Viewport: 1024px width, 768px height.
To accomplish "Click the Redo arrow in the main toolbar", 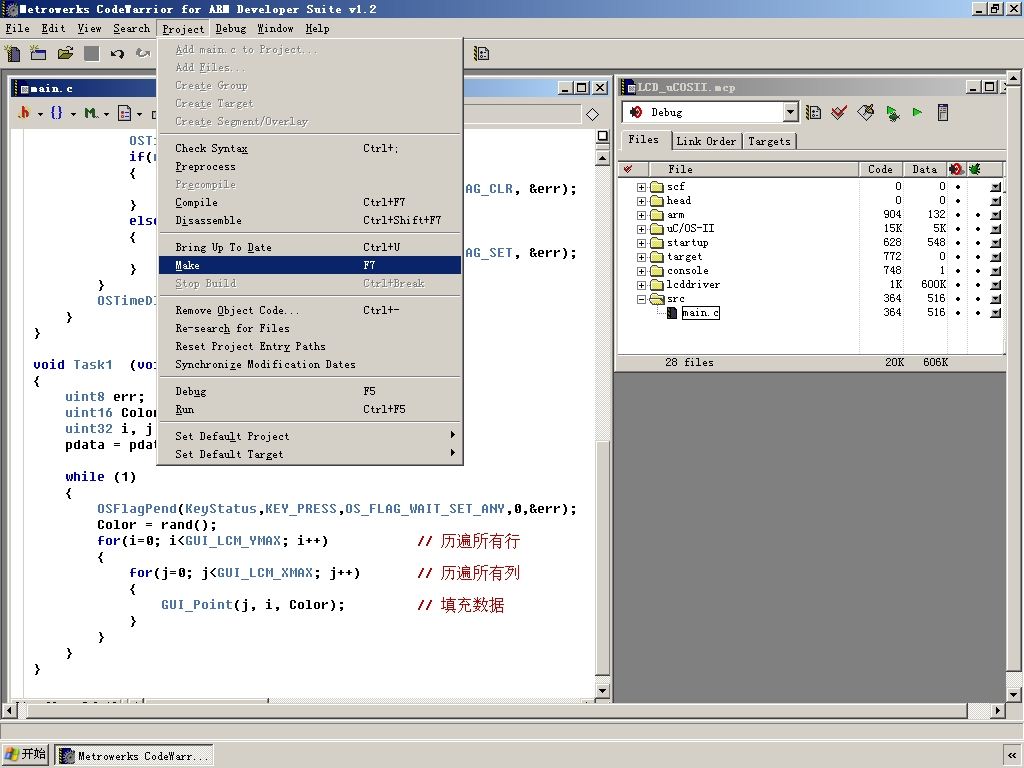I will pos(143,54).
